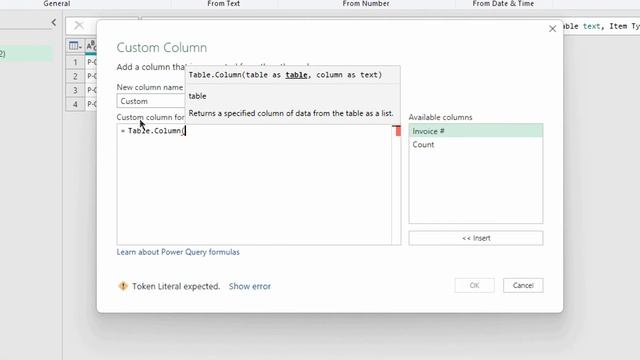The height and width of the screenshot is (360, 640).
Task: Click the From Date & Time ribbon group
Action: point(503,4)
